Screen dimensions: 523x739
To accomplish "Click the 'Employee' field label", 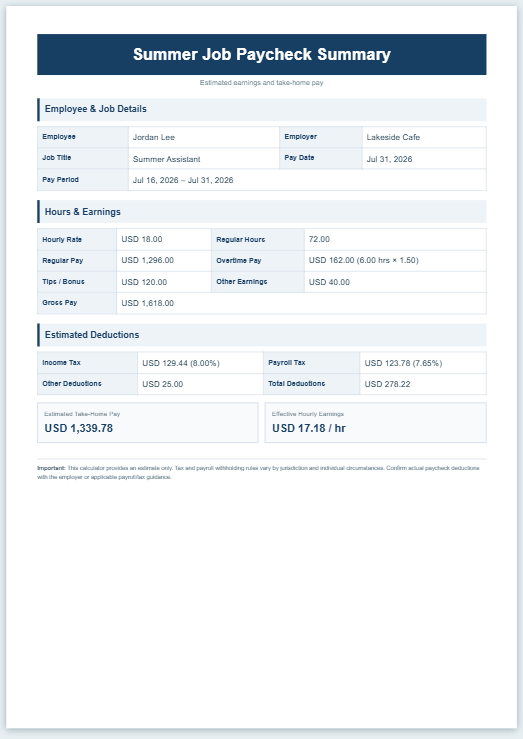I will click(x=59, y=137).
